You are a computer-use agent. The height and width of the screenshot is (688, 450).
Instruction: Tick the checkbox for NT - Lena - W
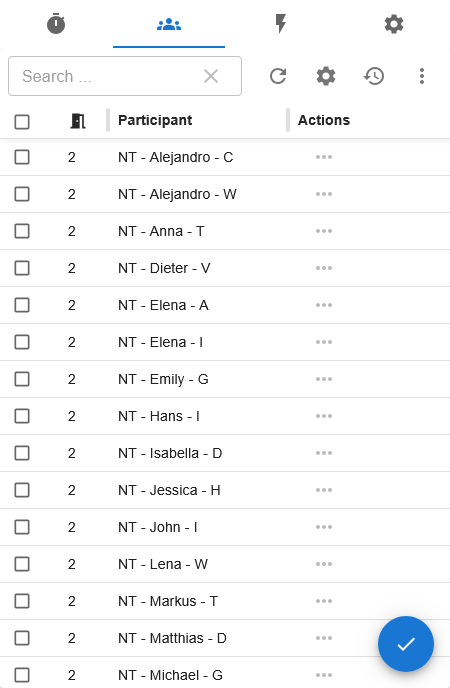pyautogui.click(x=22, y=564)
